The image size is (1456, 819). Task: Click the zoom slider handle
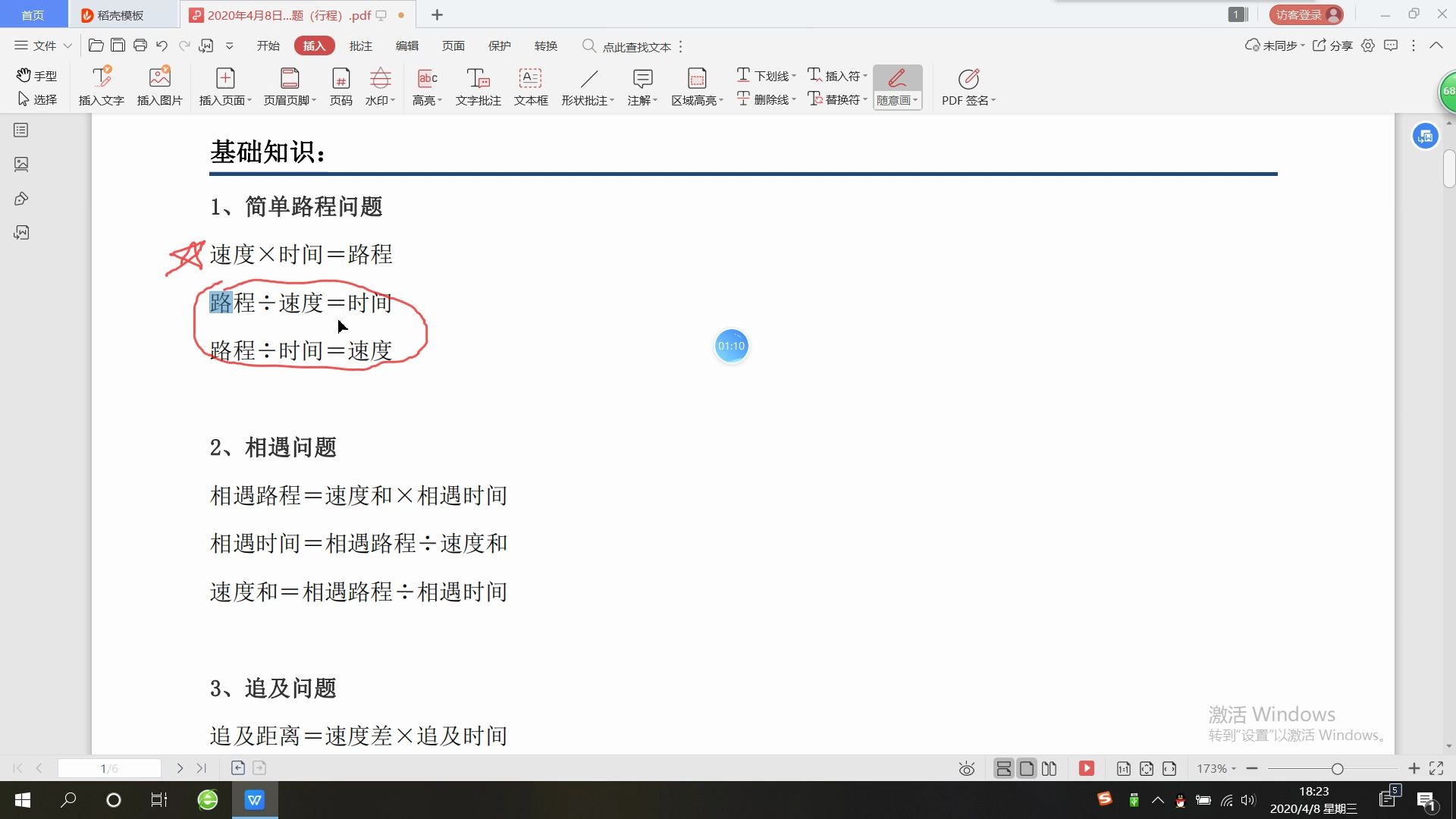pos(1338,769)
